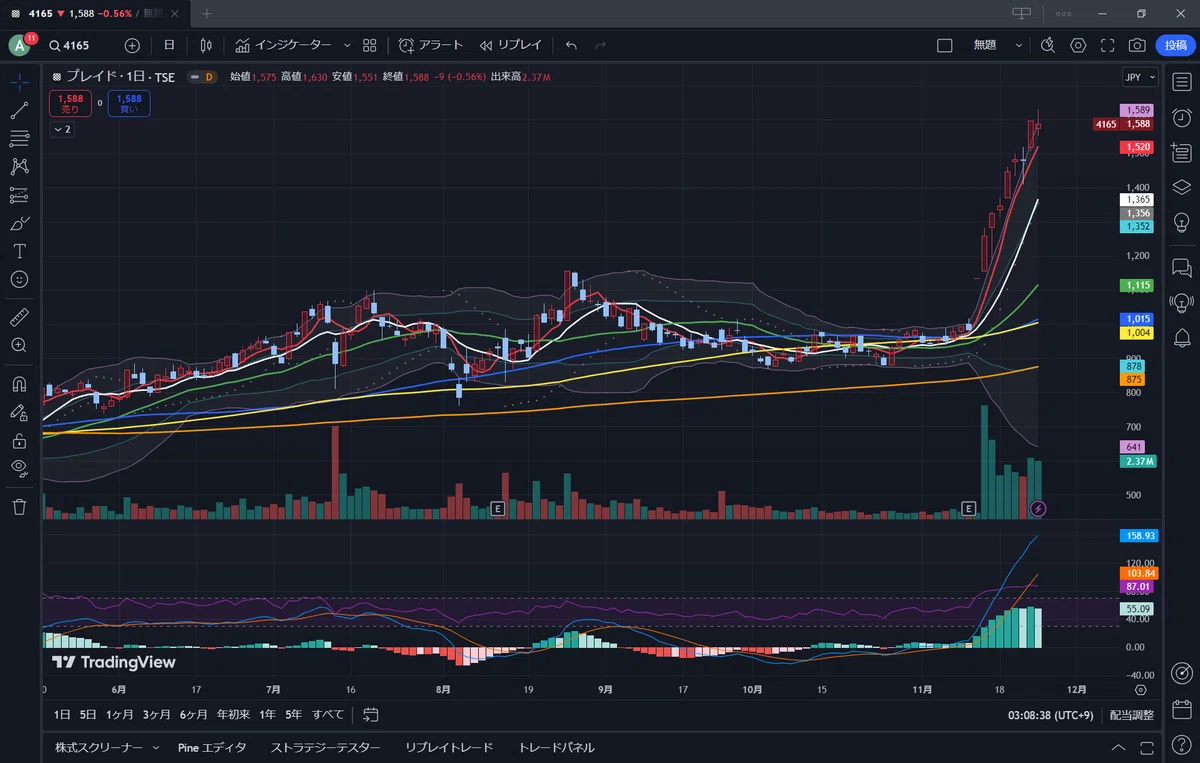Toggle magnet mode for drawings

coord(19,383)
